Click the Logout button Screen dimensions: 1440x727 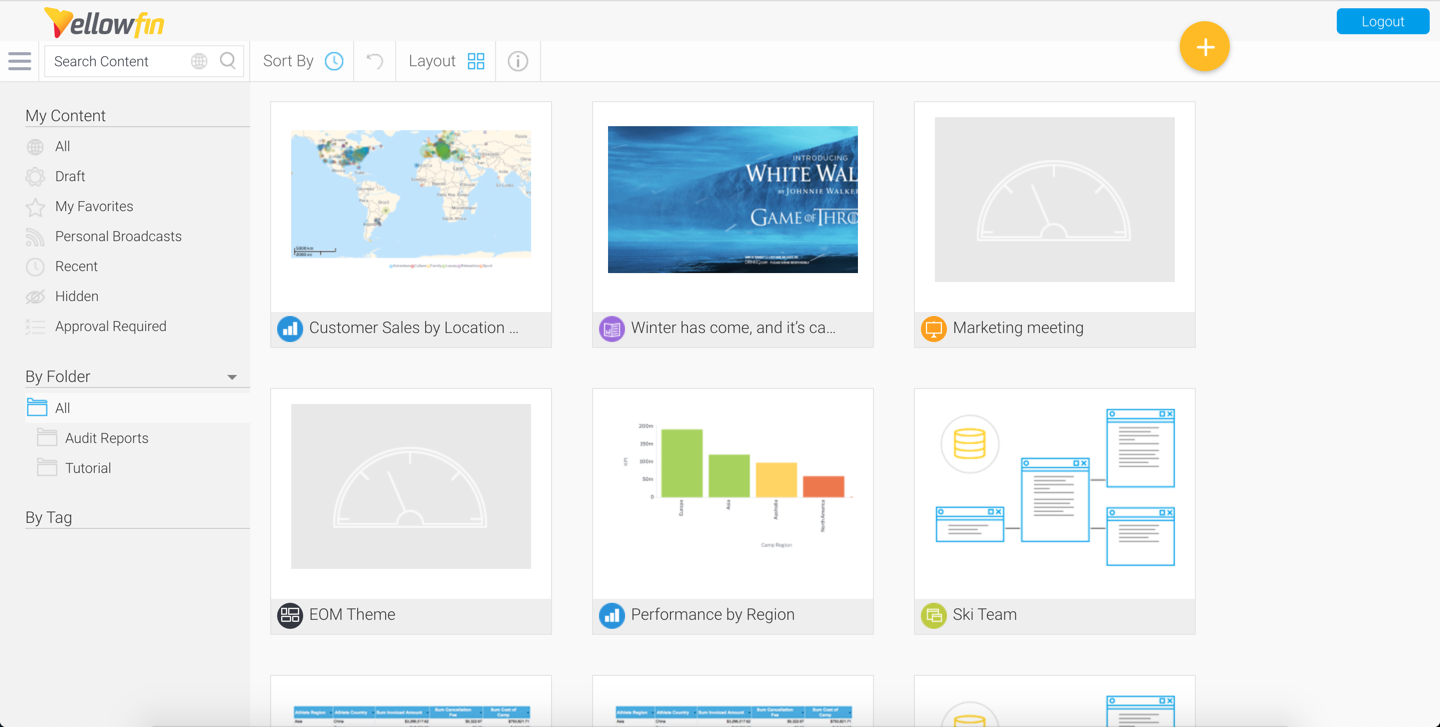point(1383,21)
